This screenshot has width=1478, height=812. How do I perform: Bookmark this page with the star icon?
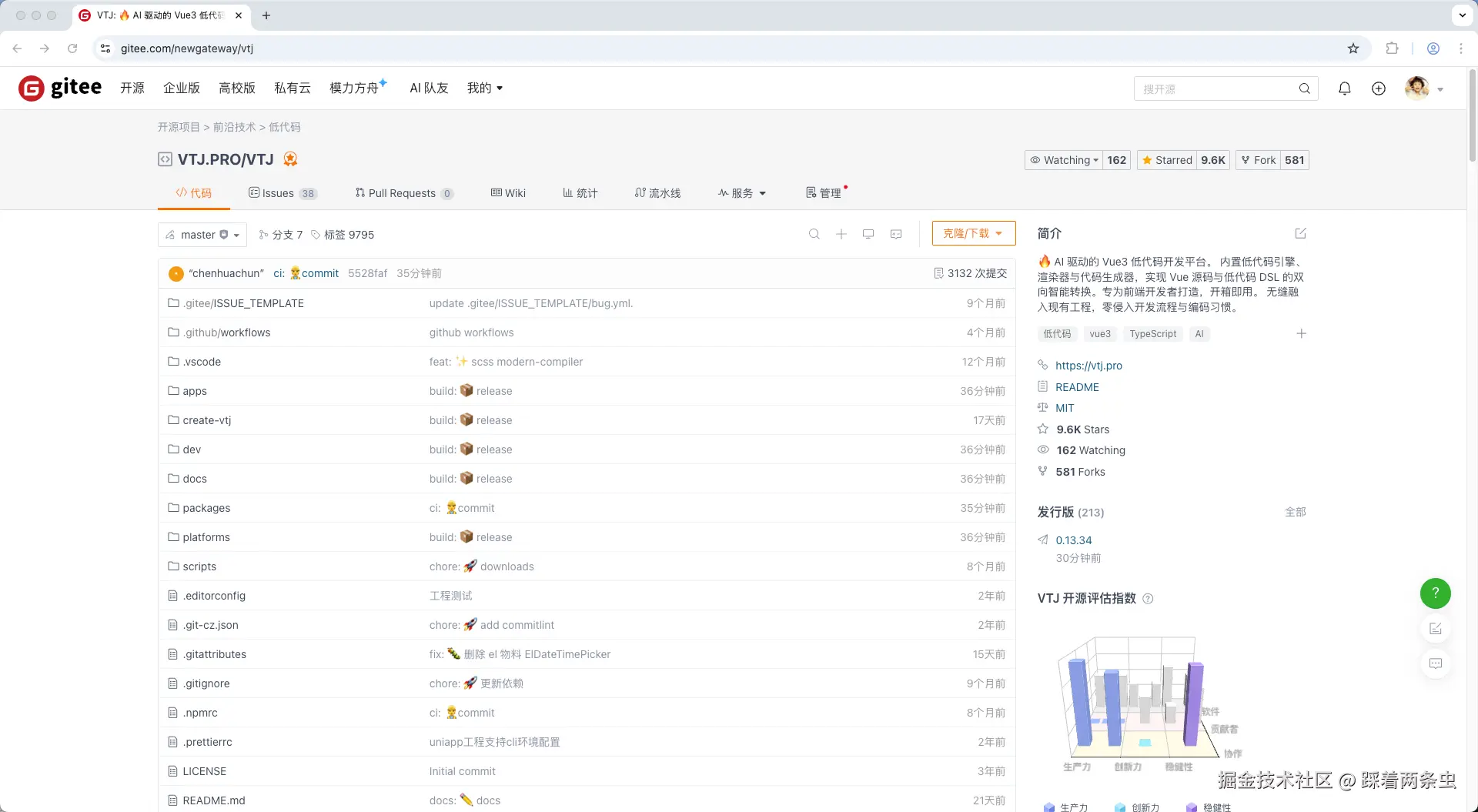(x=1353, y=48)
